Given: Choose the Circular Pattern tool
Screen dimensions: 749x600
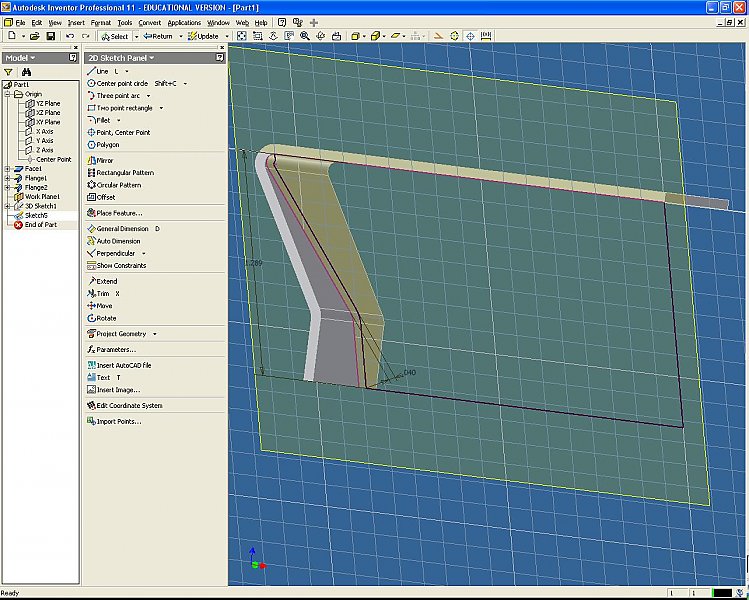Looking at the screenshot, I should coord(118,185).
